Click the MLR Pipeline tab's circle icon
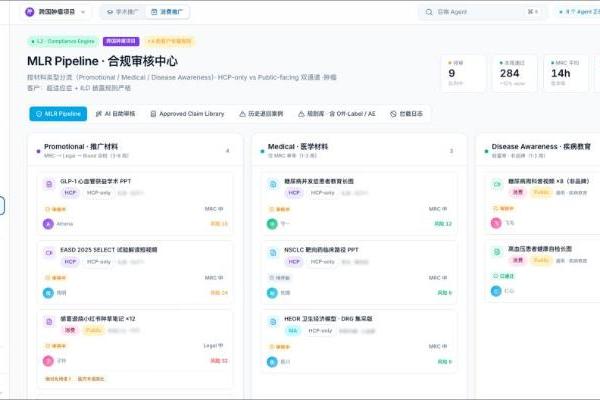This screenshot has height=400, width=600. [39, 114]
